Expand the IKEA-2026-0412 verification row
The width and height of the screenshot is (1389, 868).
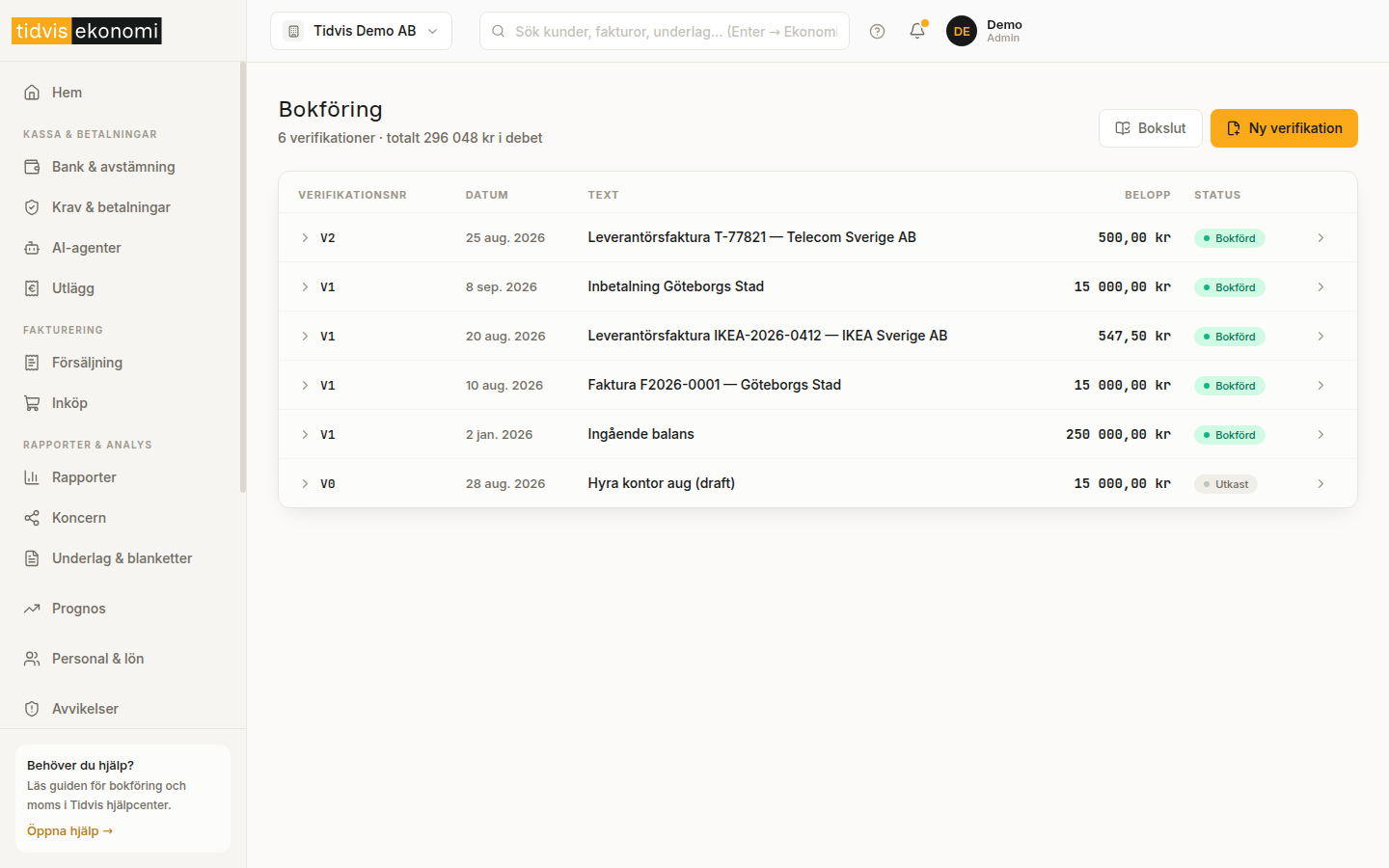click(x=305, y=336)
